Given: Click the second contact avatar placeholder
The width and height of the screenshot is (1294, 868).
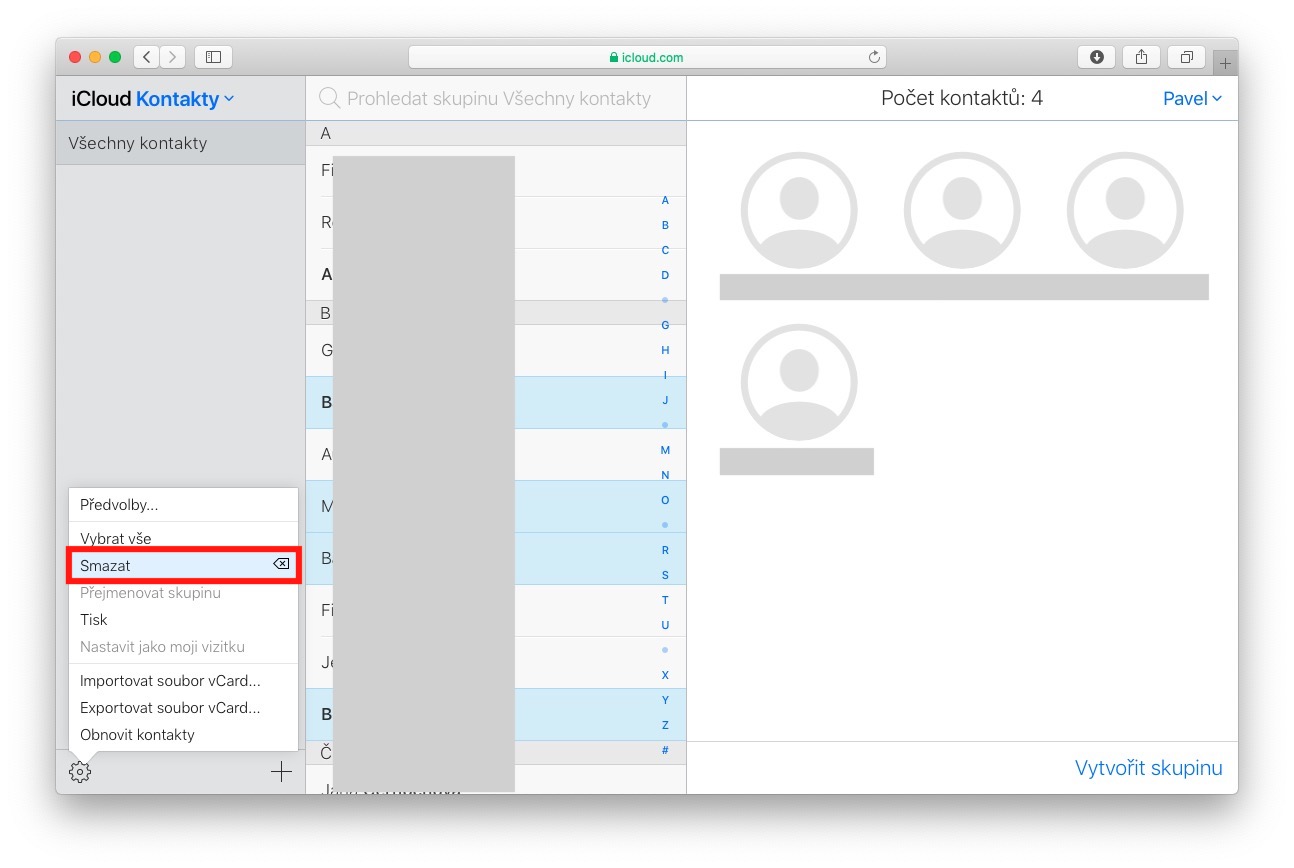Looking at the screenshot, I should [x=962, y=210].
